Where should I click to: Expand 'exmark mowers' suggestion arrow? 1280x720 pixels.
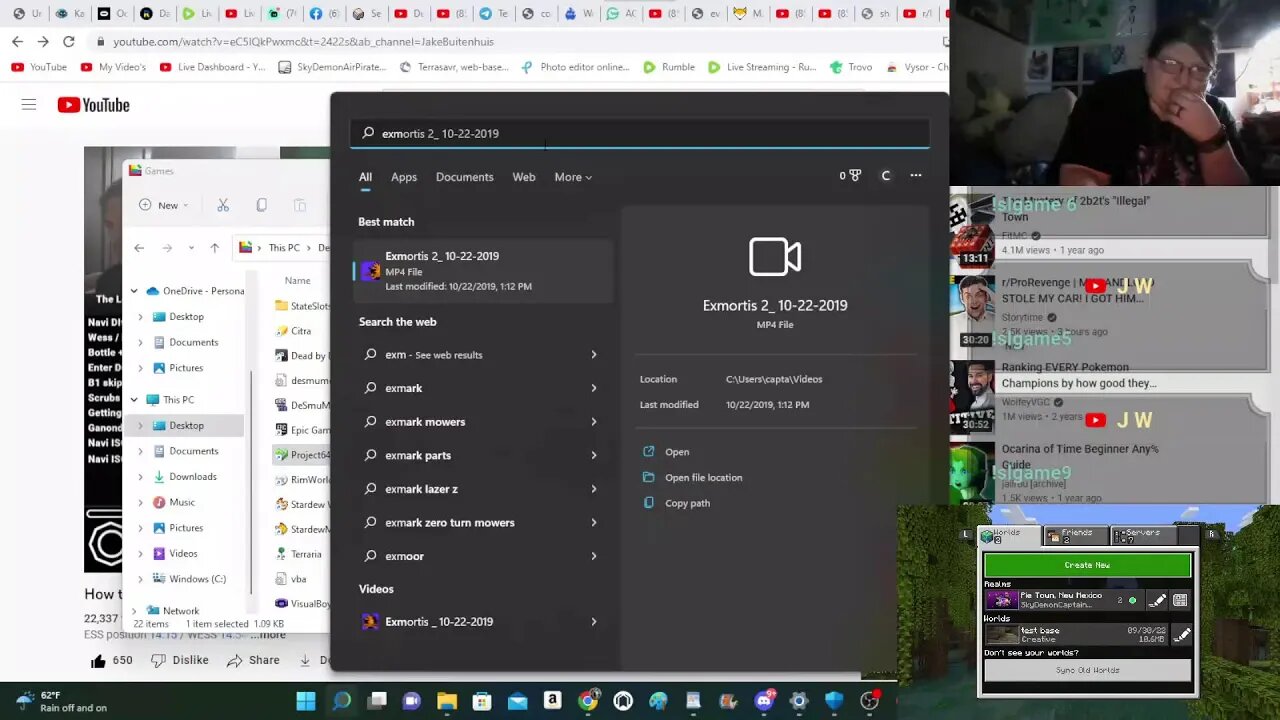coord(593,422)
